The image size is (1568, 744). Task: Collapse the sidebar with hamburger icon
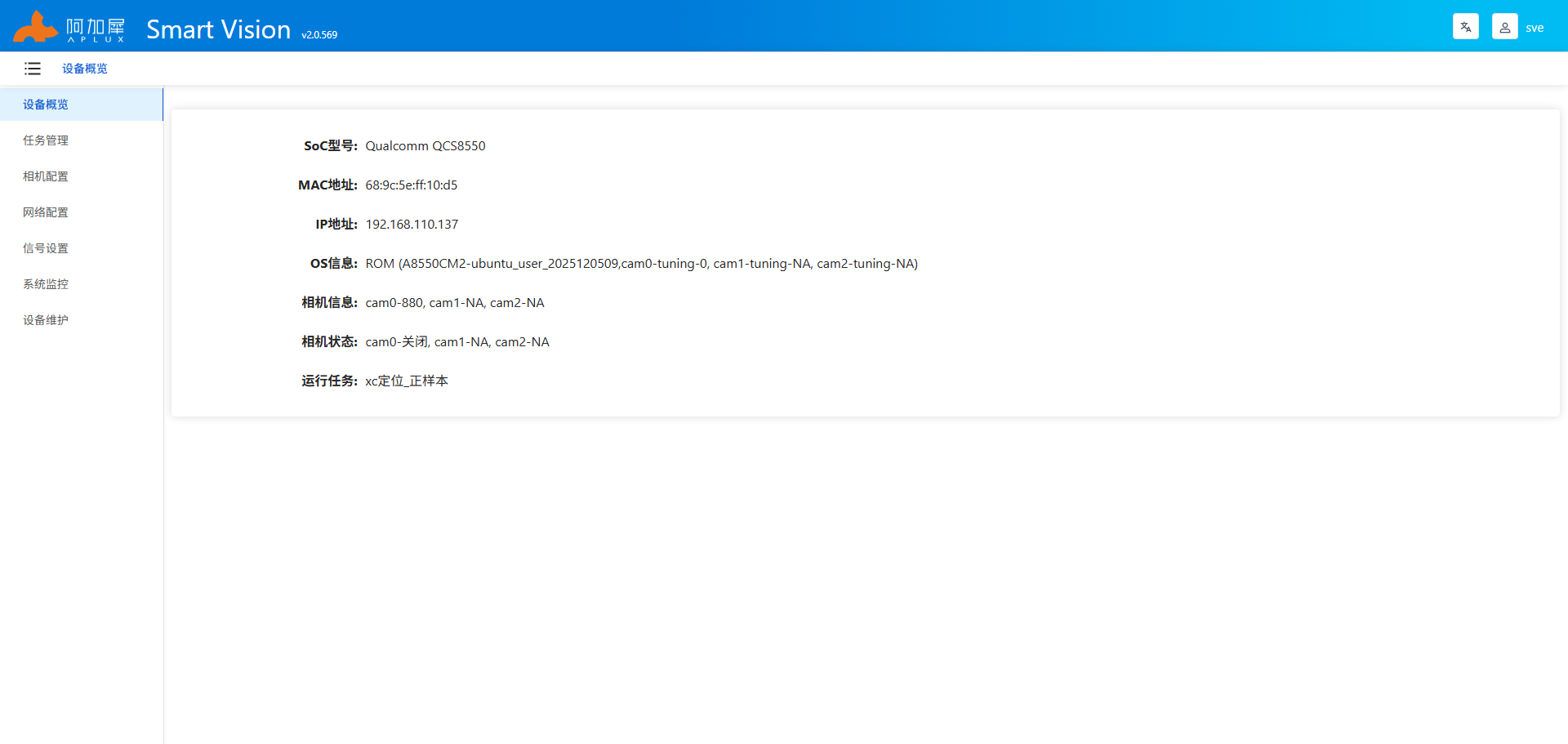click(33, 69)
